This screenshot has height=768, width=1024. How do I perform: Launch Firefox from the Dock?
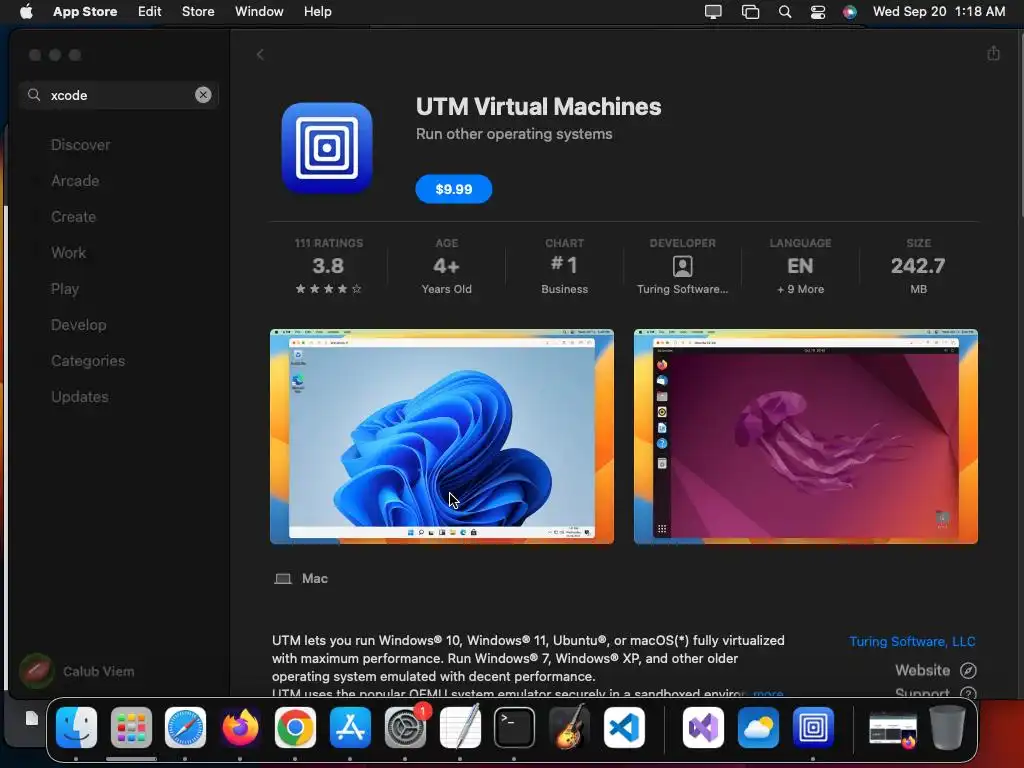tap(240, 727)
